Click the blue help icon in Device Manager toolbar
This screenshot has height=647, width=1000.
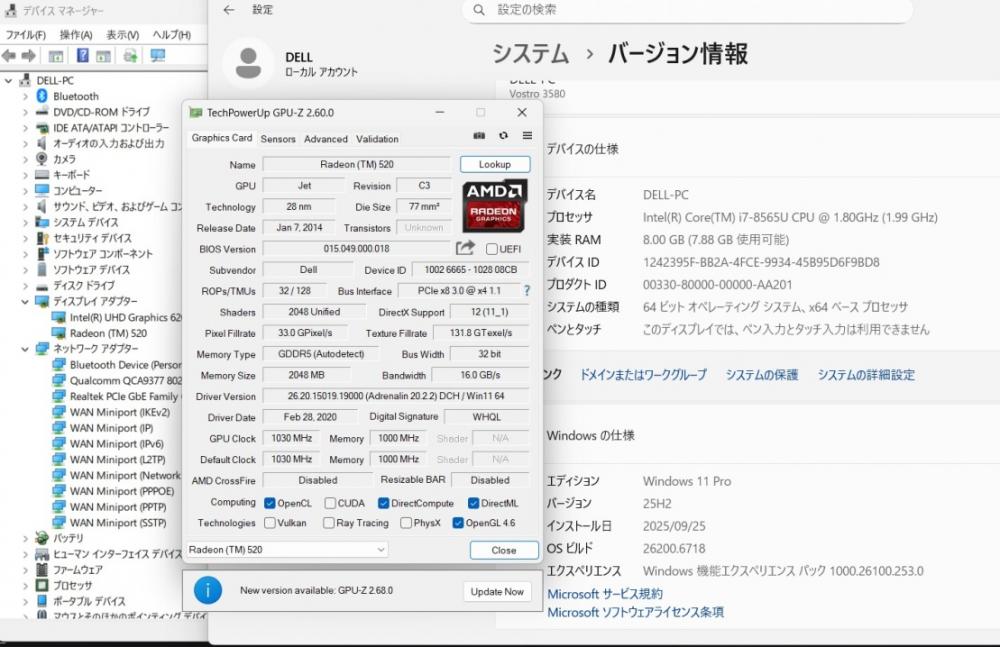[x=82, y=56]
